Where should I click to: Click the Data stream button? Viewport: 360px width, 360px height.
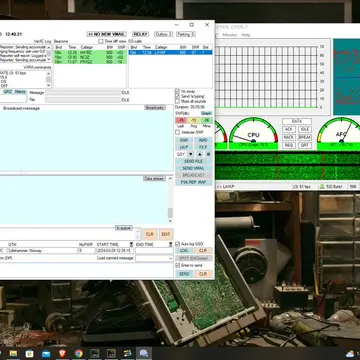click(x=154, y=179)
